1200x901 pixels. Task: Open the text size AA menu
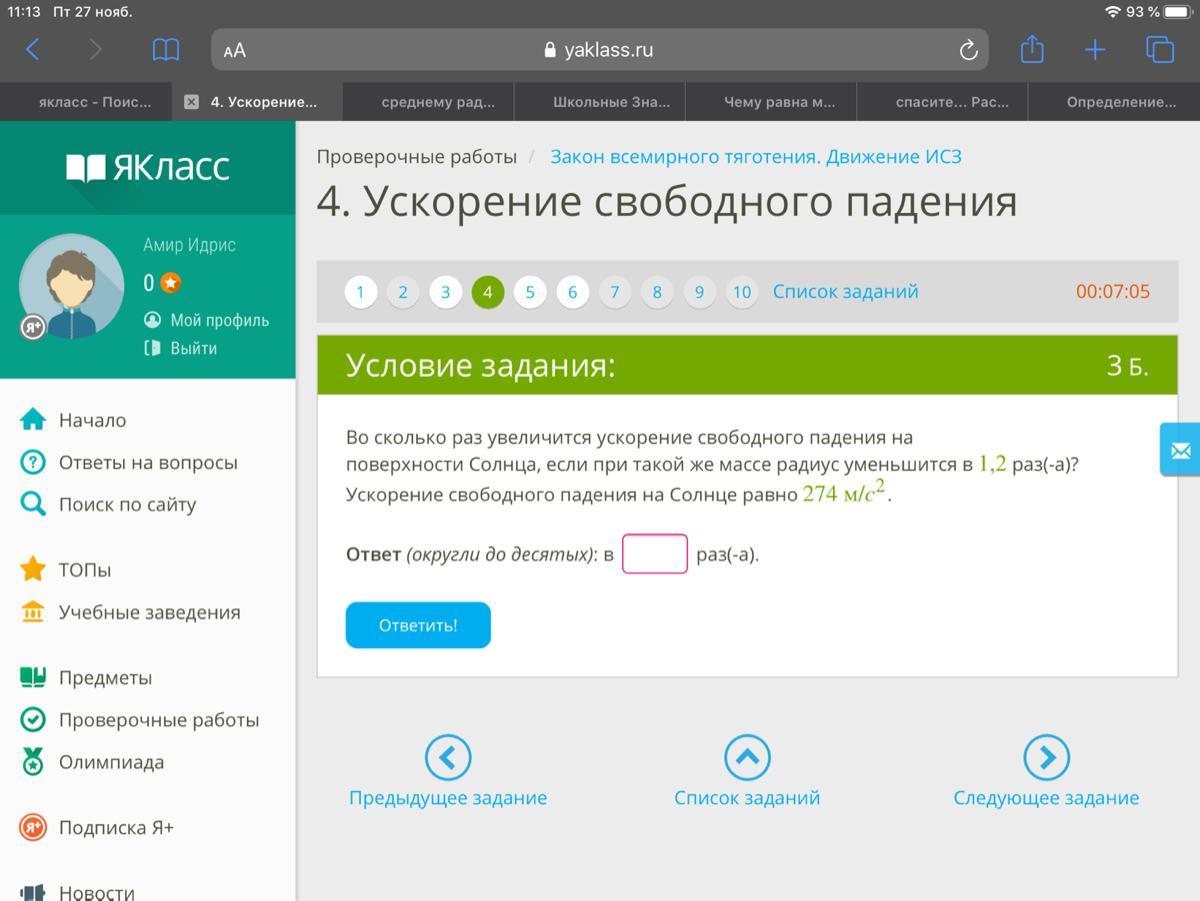(235, 51)
